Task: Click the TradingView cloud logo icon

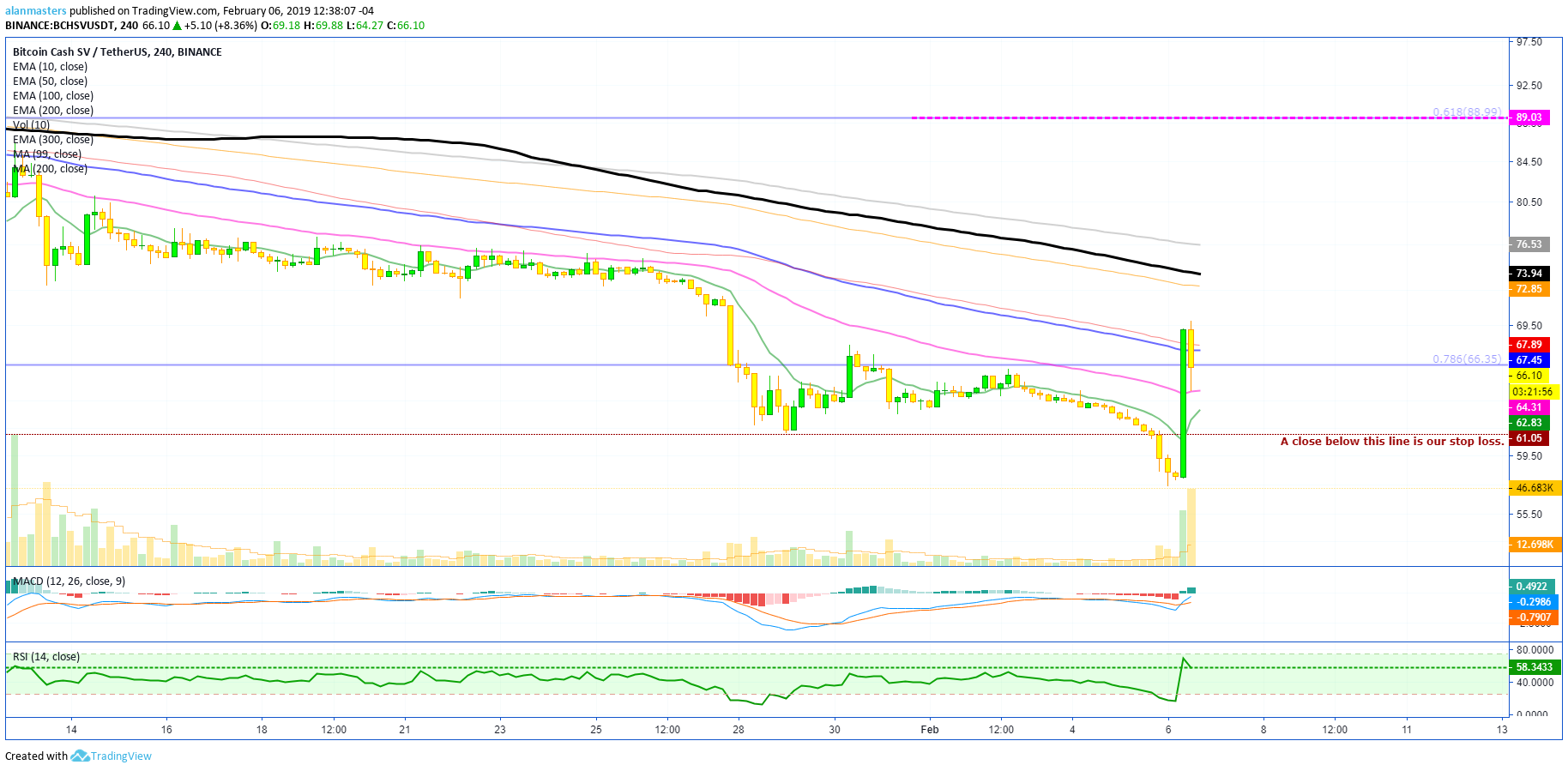Action: 80,756
